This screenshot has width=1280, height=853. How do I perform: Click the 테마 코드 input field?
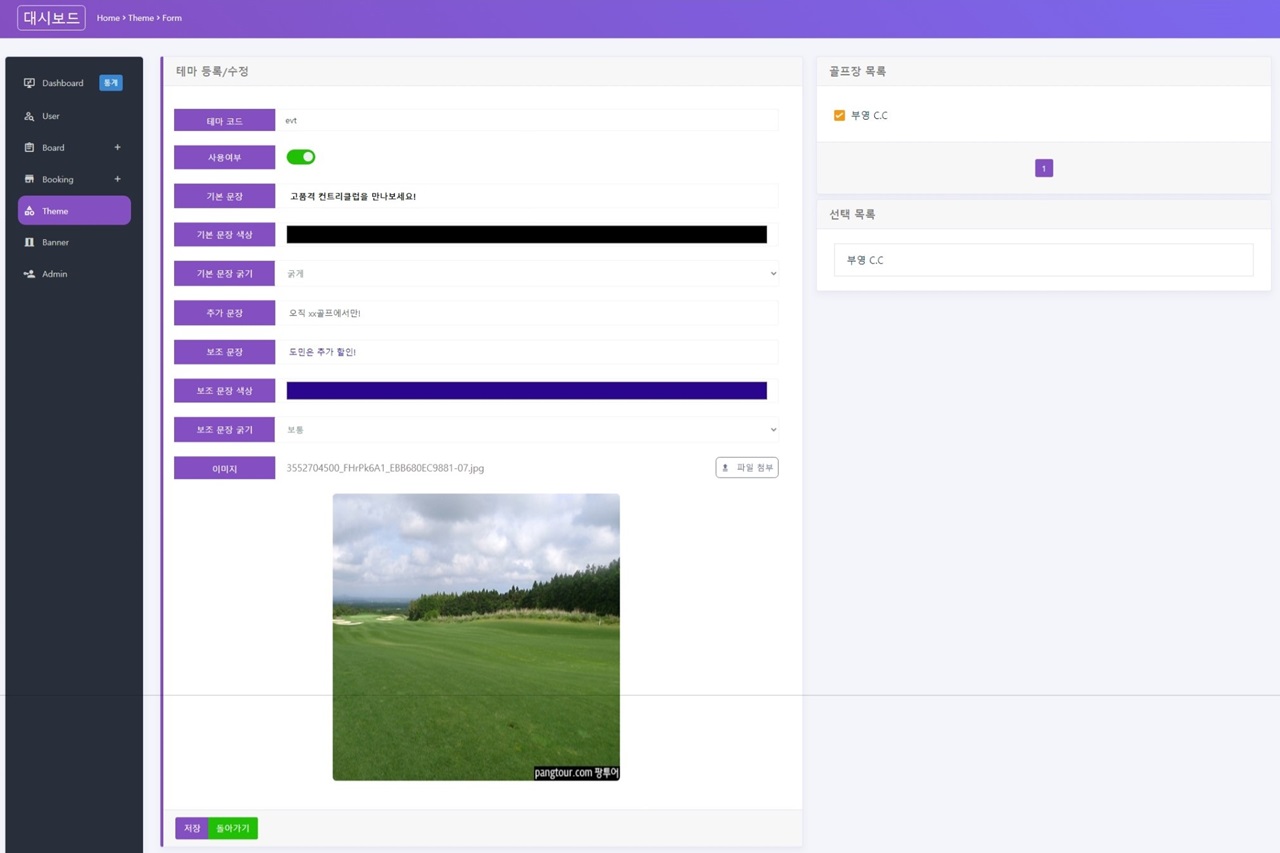pos(529,120)
